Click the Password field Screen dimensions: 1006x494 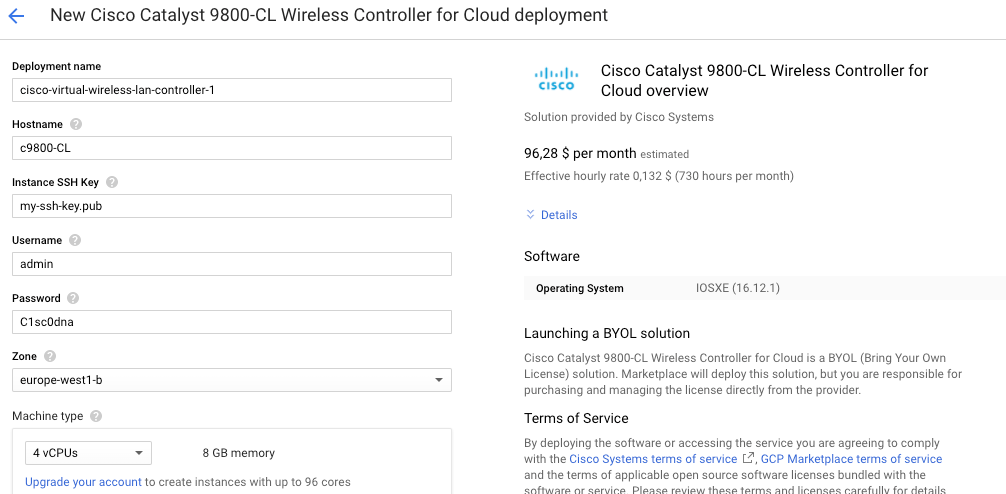point(231,322)
